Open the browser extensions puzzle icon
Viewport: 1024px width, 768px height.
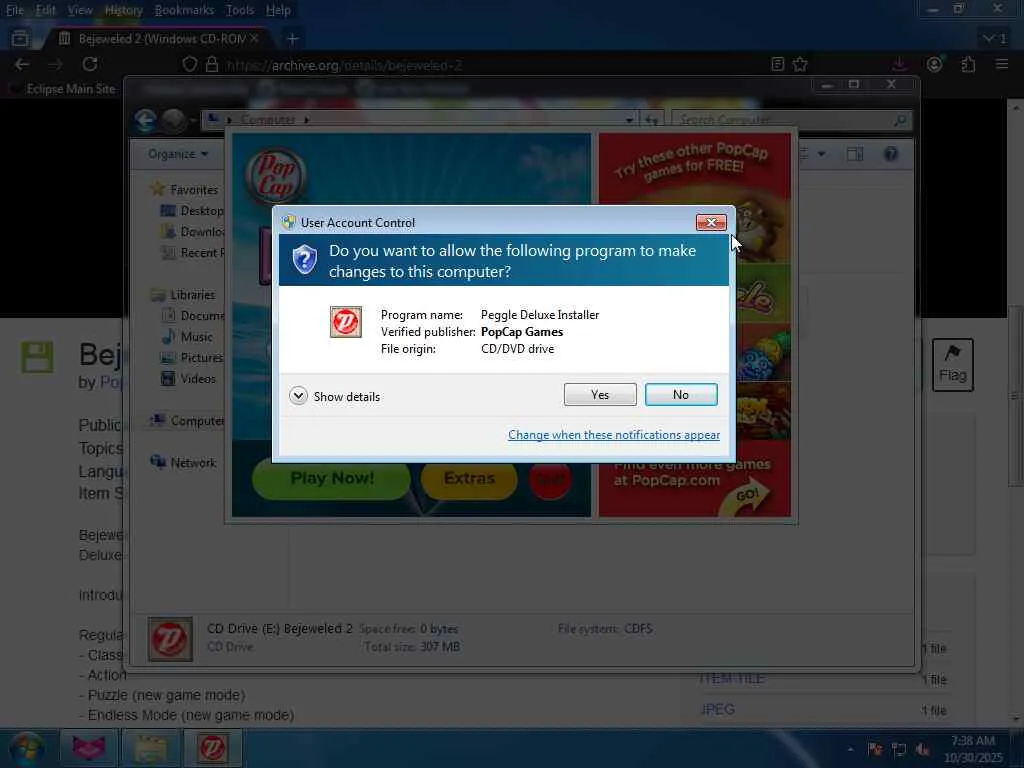(x=968, y=64)
